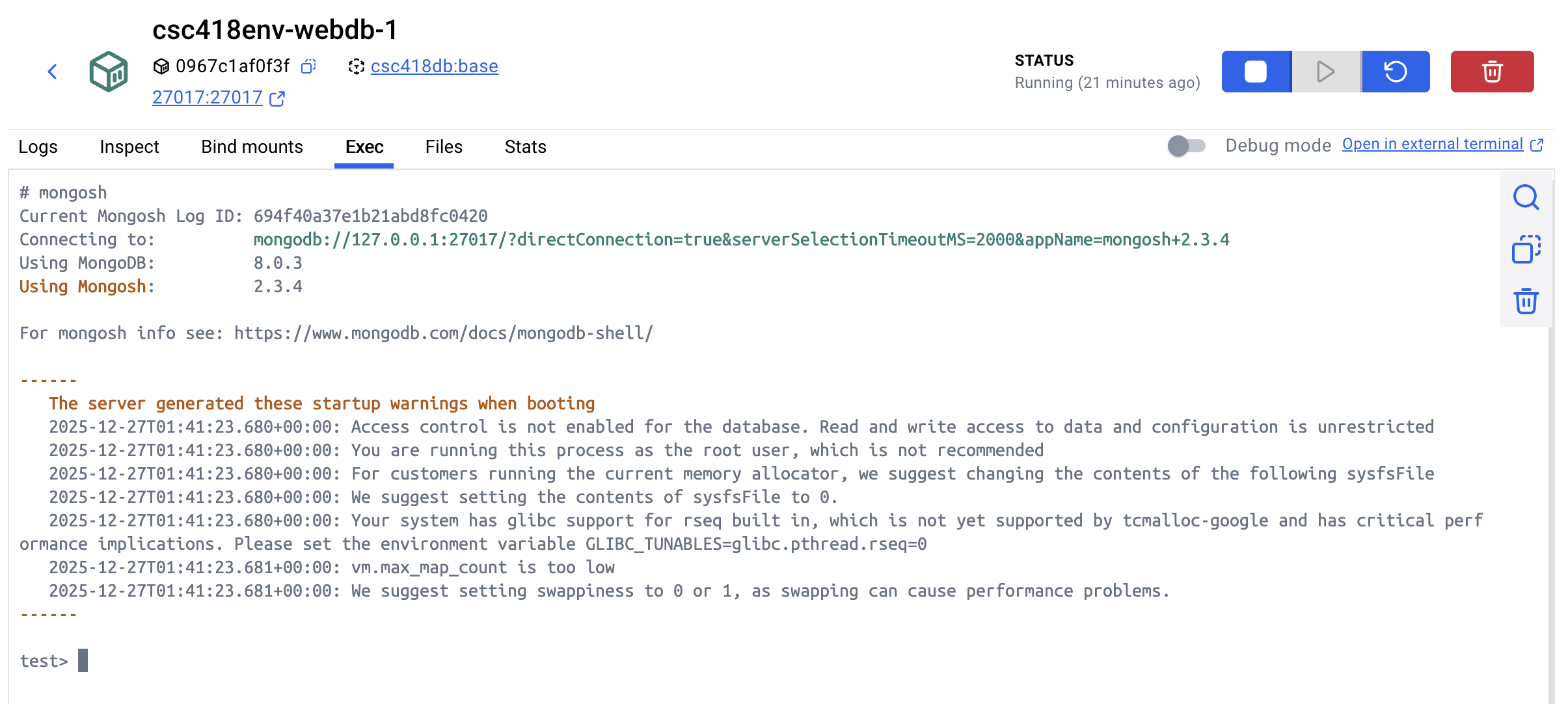Go back using the left chevron
Screen dimensions: 1568x704
(x=53, y=72)
